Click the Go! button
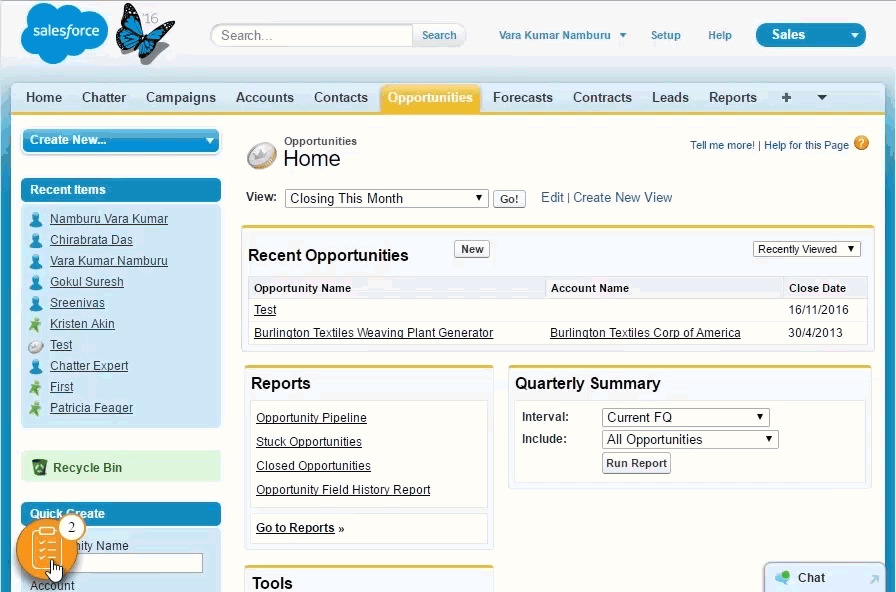 point(509,199)
